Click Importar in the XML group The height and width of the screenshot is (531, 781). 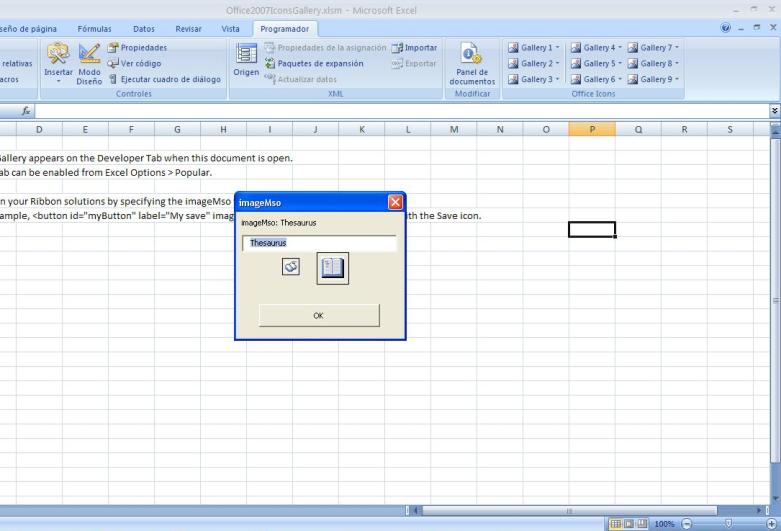(414, 47)
